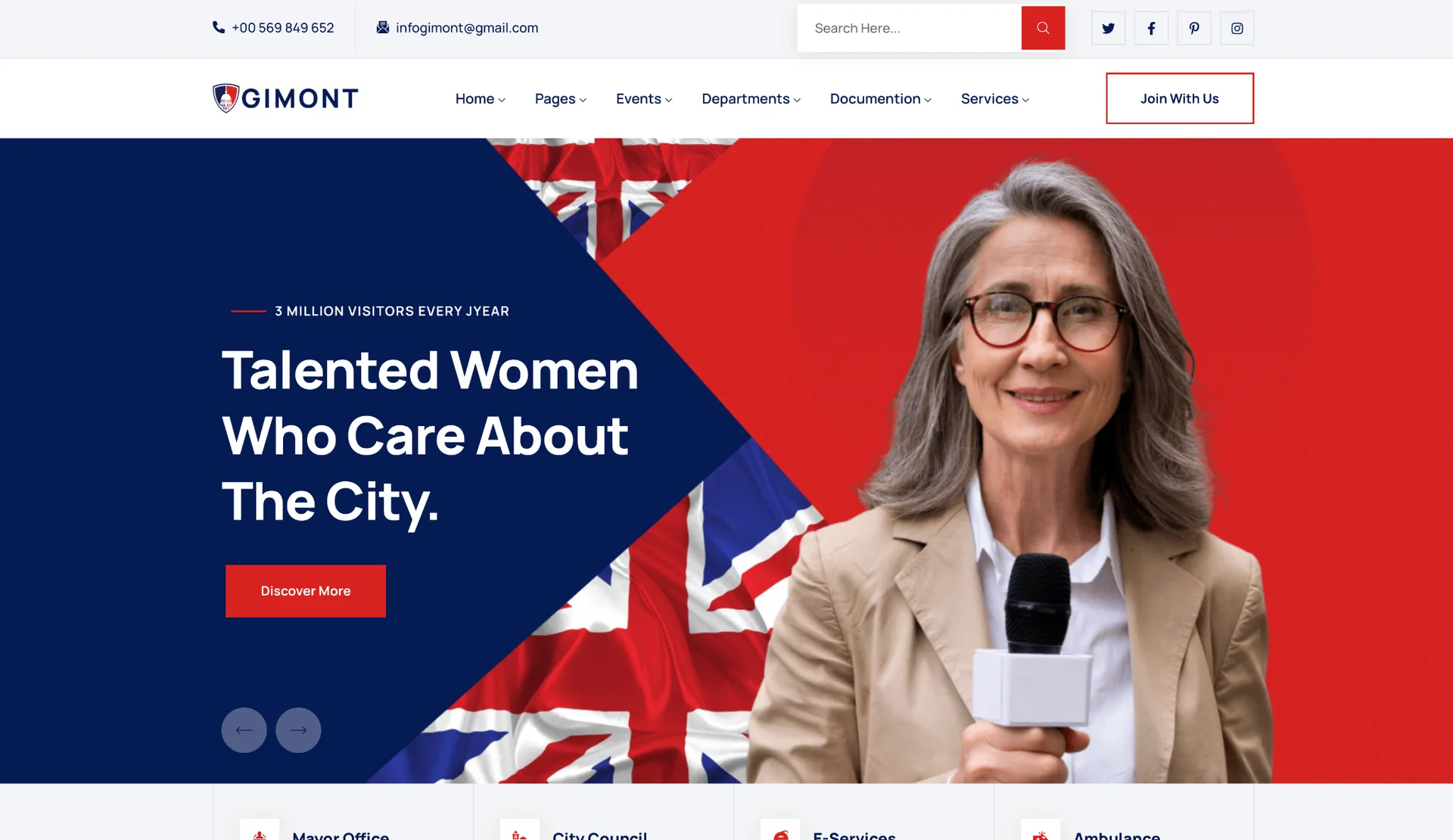Open the Events dropdown menu
Image resolution: width=1453 pixels, height=840 pixels.
(643, 98)
